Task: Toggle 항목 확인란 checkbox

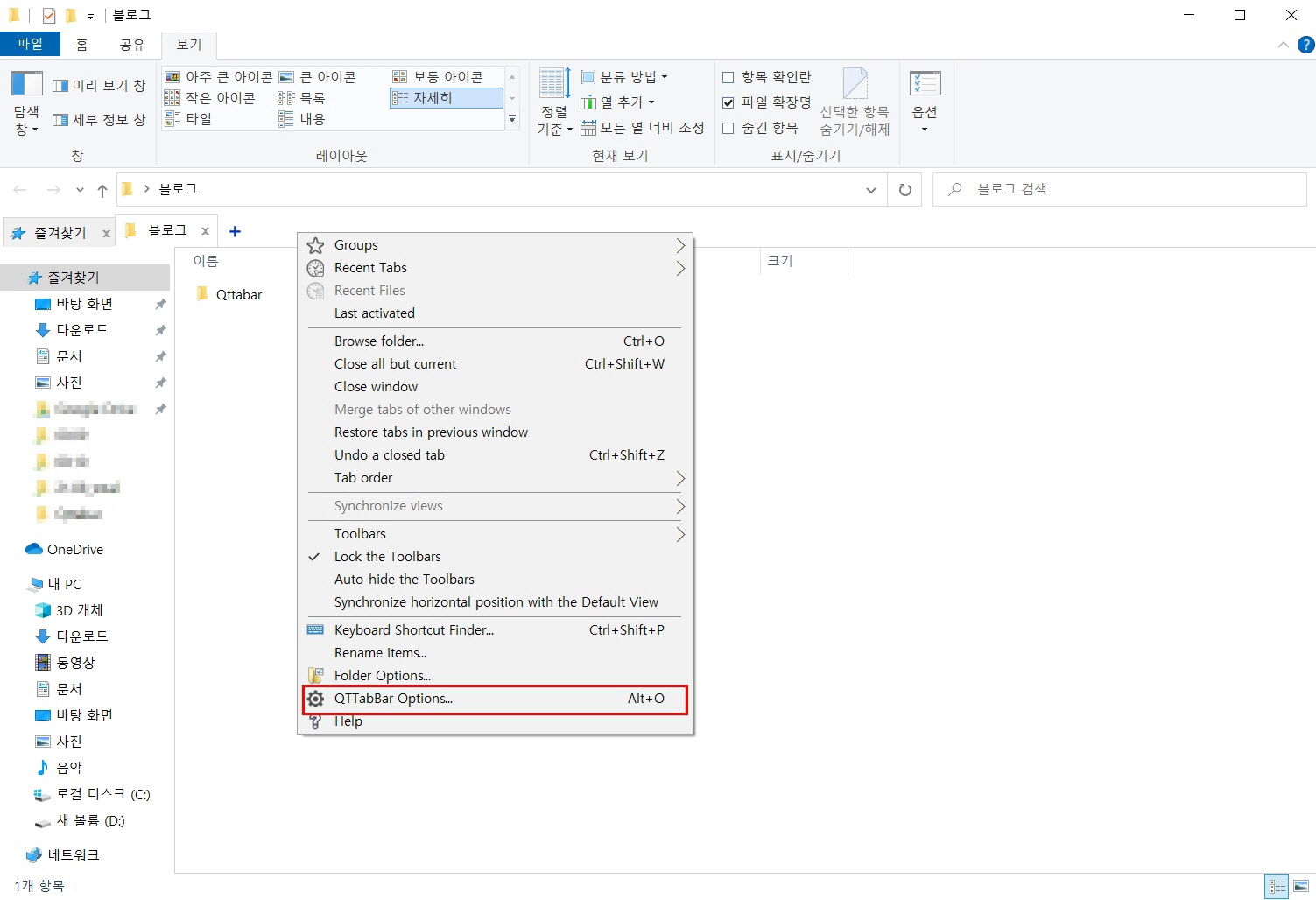Action: tap(728, 77)
